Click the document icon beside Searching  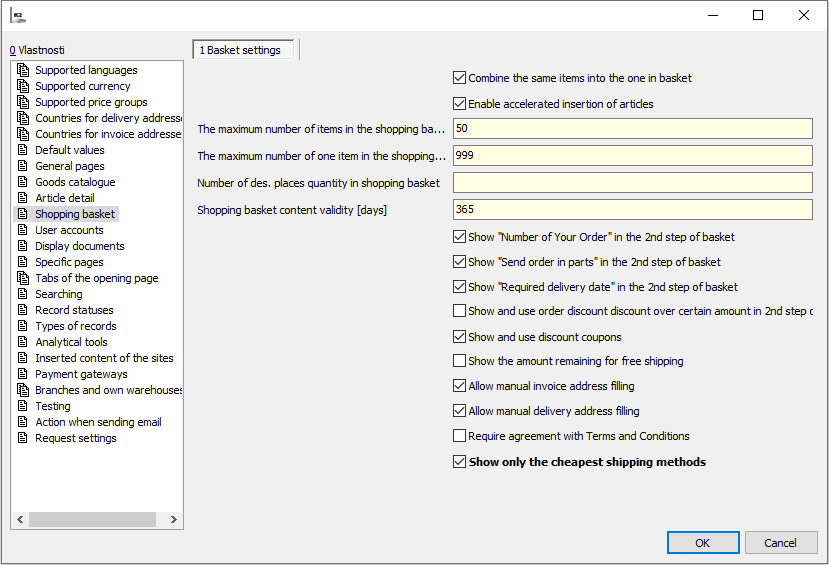pyautogui.click(x=24, y=294)
